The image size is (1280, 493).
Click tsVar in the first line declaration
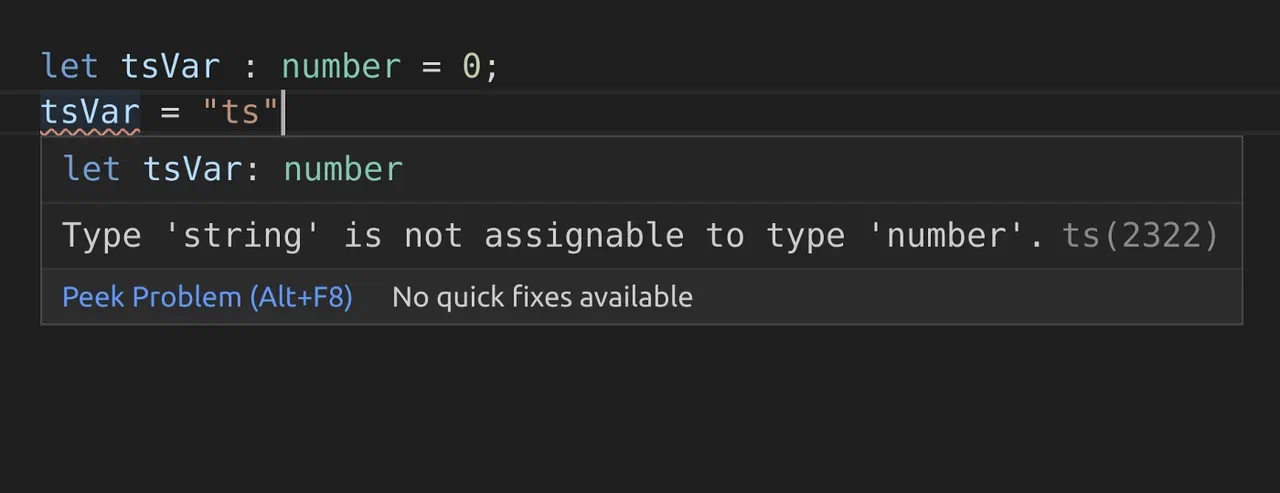coord(170,67)
